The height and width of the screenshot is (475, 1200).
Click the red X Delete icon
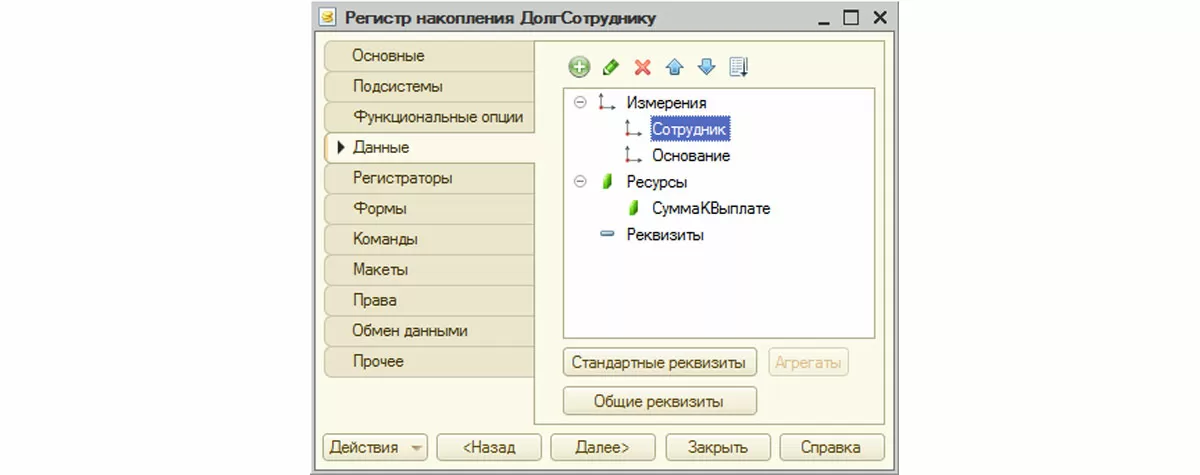point(643,67)
